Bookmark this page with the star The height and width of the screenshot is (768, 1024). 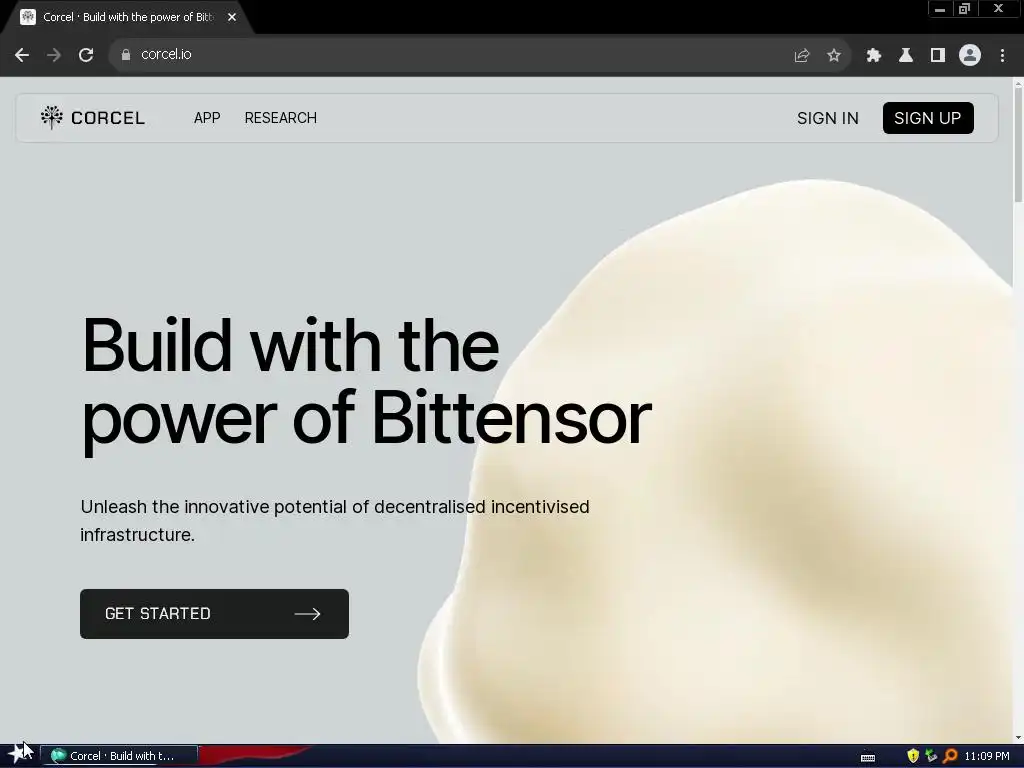tap(834, 56)
